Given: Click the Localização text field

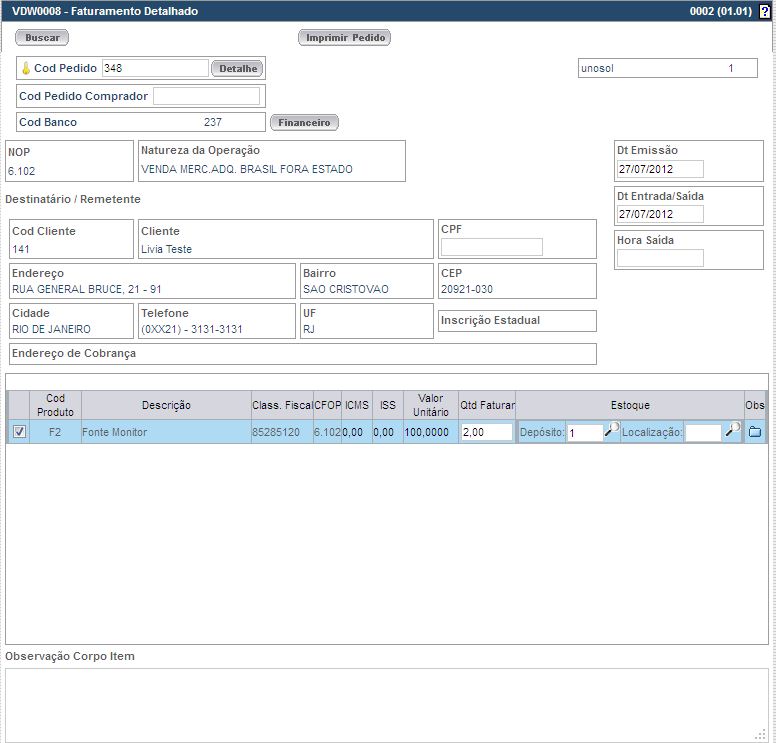Looking at the screenshot, I should click(x=702, y=433).
